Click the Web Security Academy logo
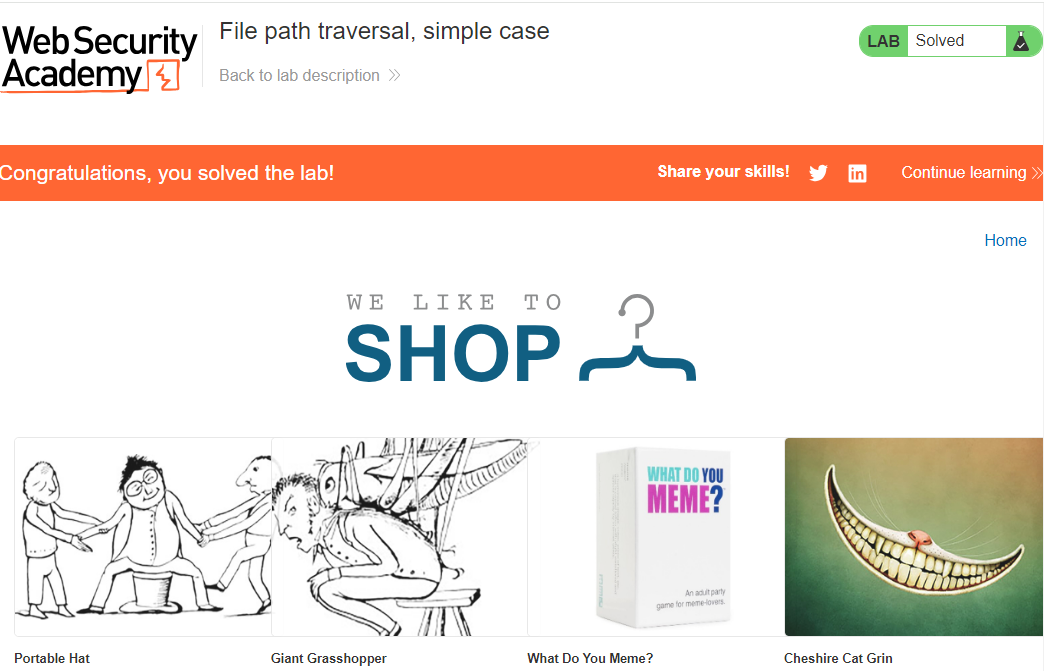The image size is (1044, 671). coord(100,59)
